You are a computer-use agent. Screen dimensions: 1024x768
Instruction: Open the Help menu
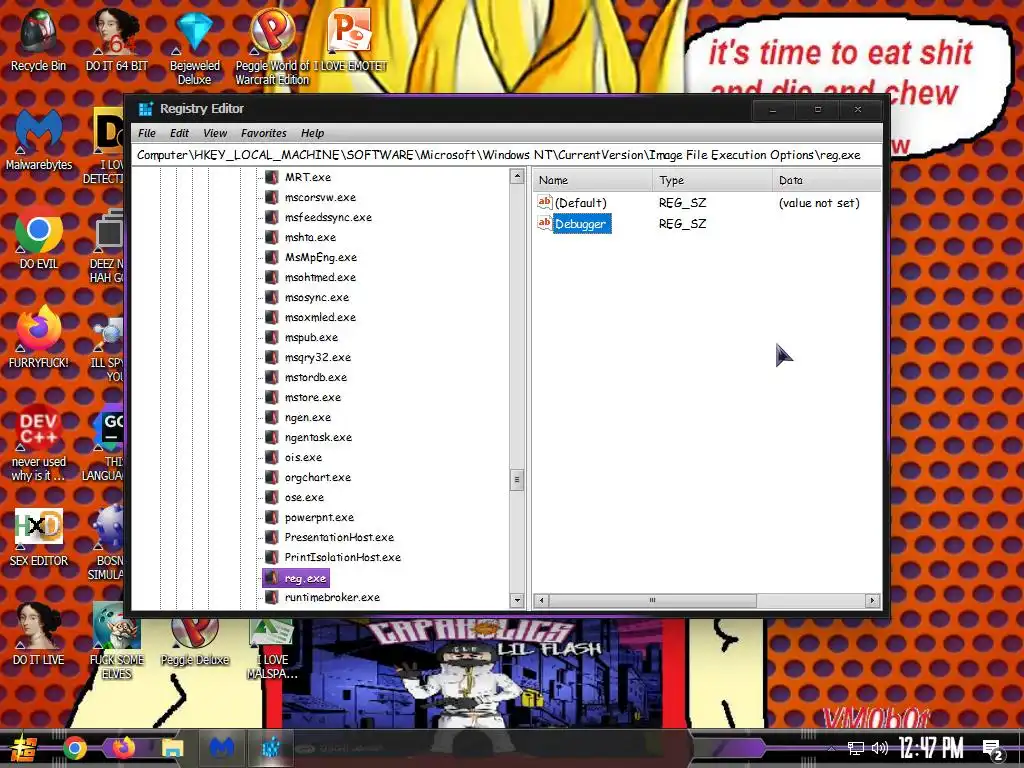point(312,133)
